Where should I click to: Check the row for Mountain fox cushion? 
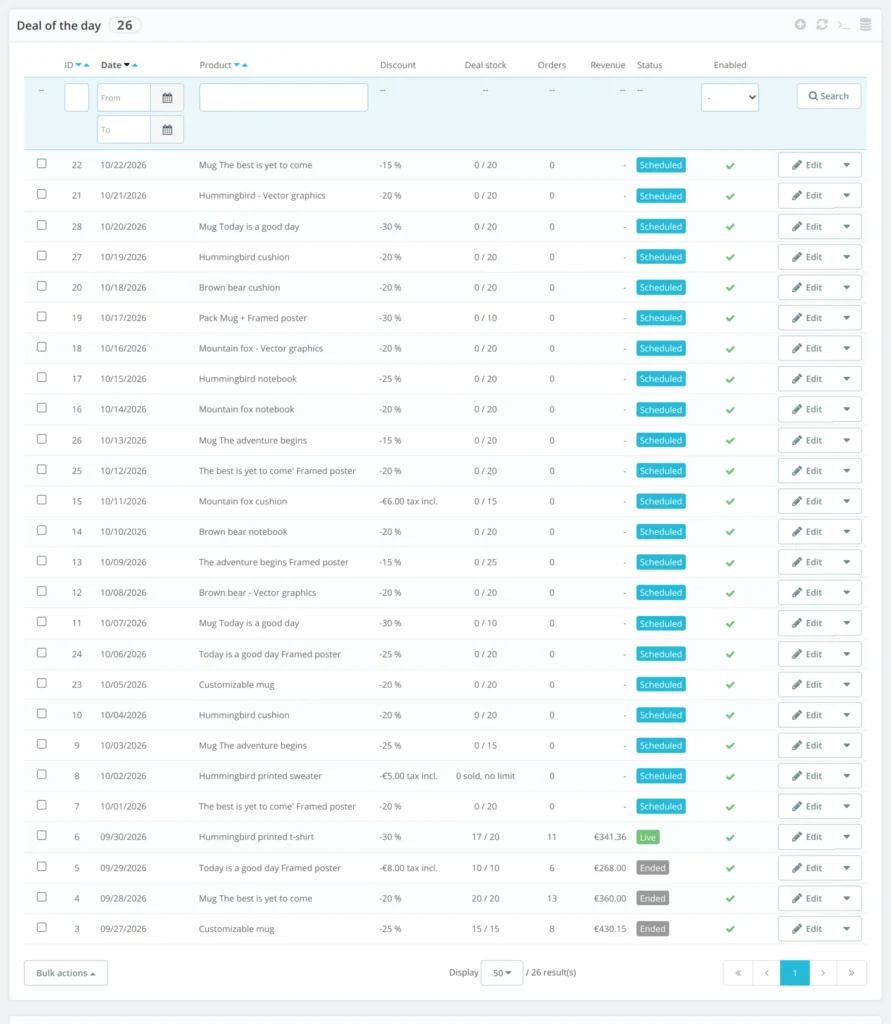(x=42, y=500)
